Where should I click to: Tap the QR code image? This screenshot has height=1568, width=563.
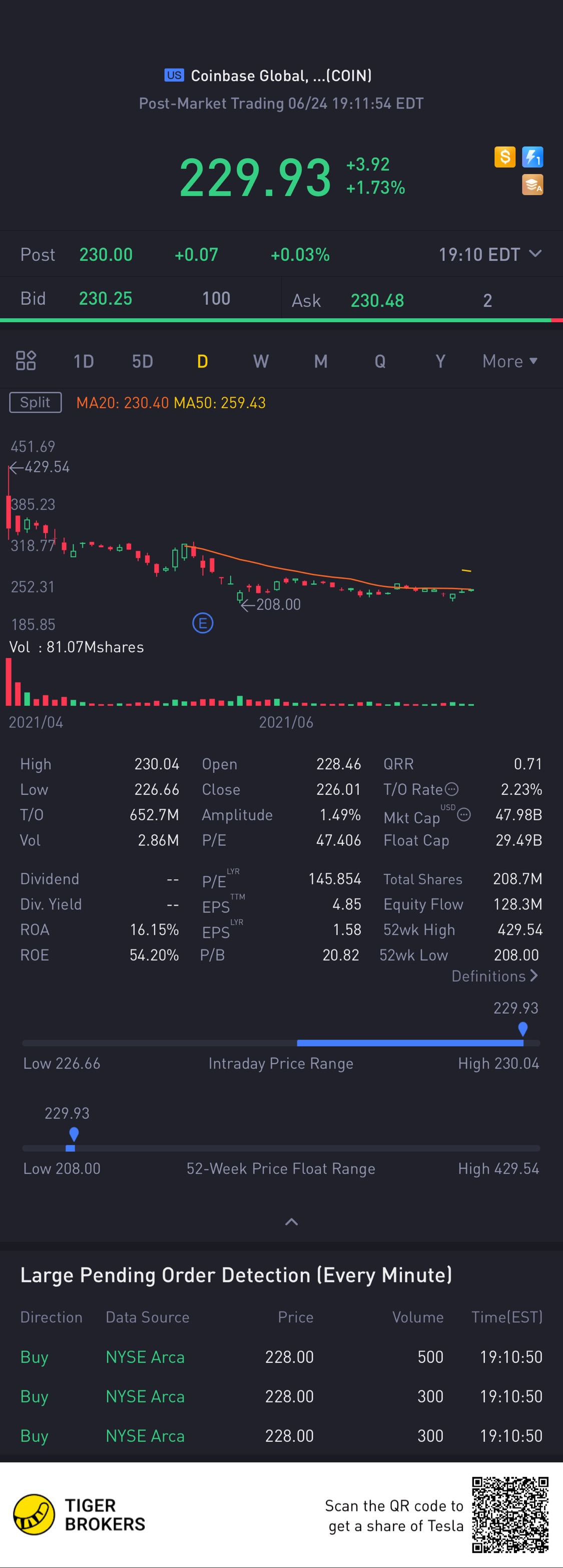click(510, 1514)
